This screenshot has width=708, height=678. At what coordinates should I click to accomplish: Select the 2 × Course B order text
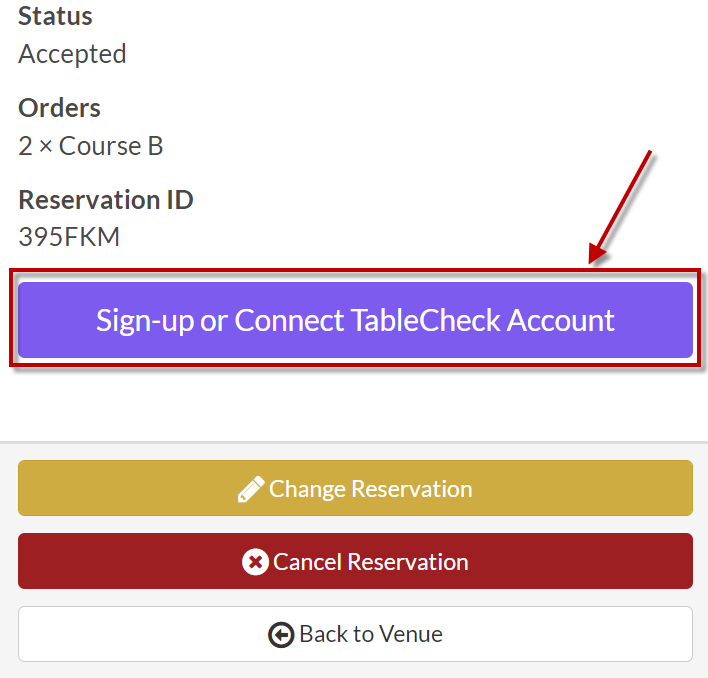click(91, 146)
